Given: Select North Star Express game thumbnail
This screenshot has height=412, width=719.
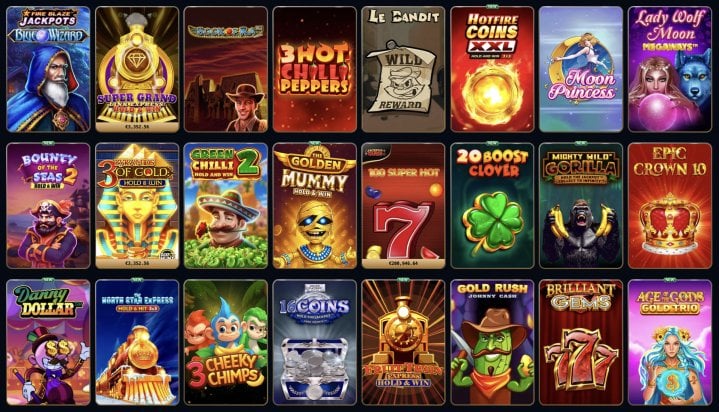Looking at the screenshot, I should point(137,342).
